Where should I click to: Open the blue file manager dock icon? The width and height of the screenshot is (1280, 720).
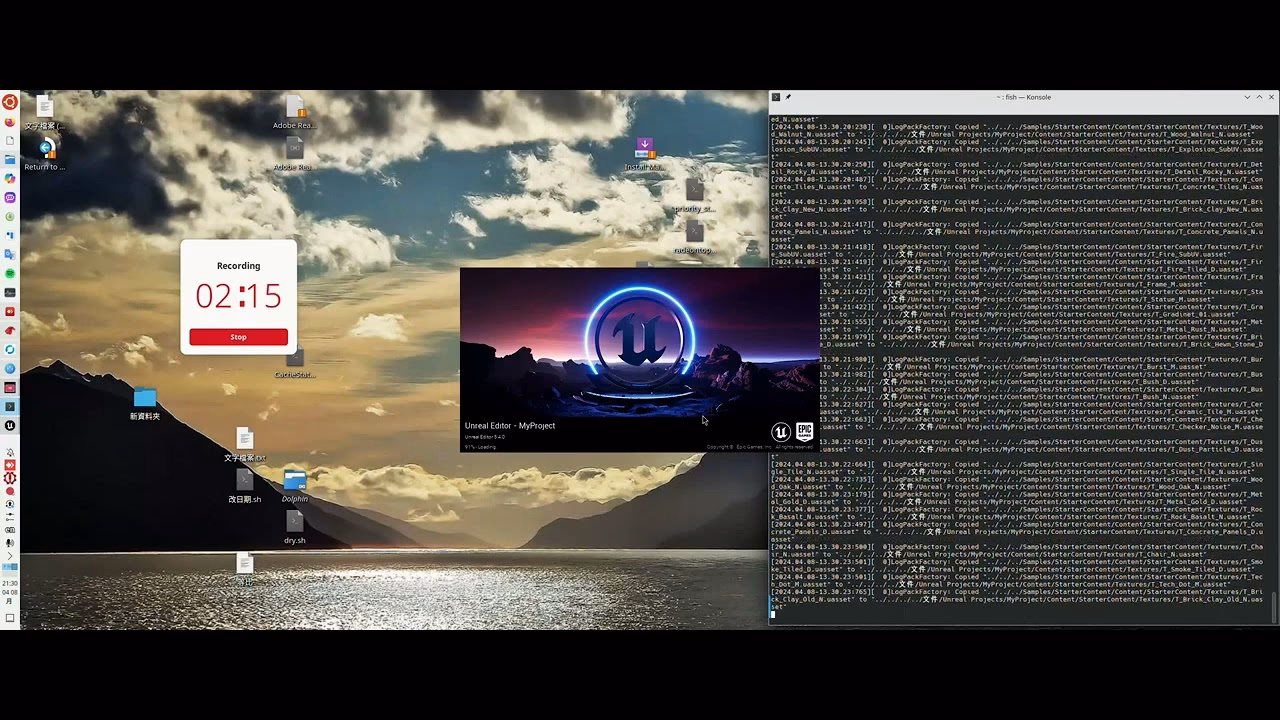[10, 159]
